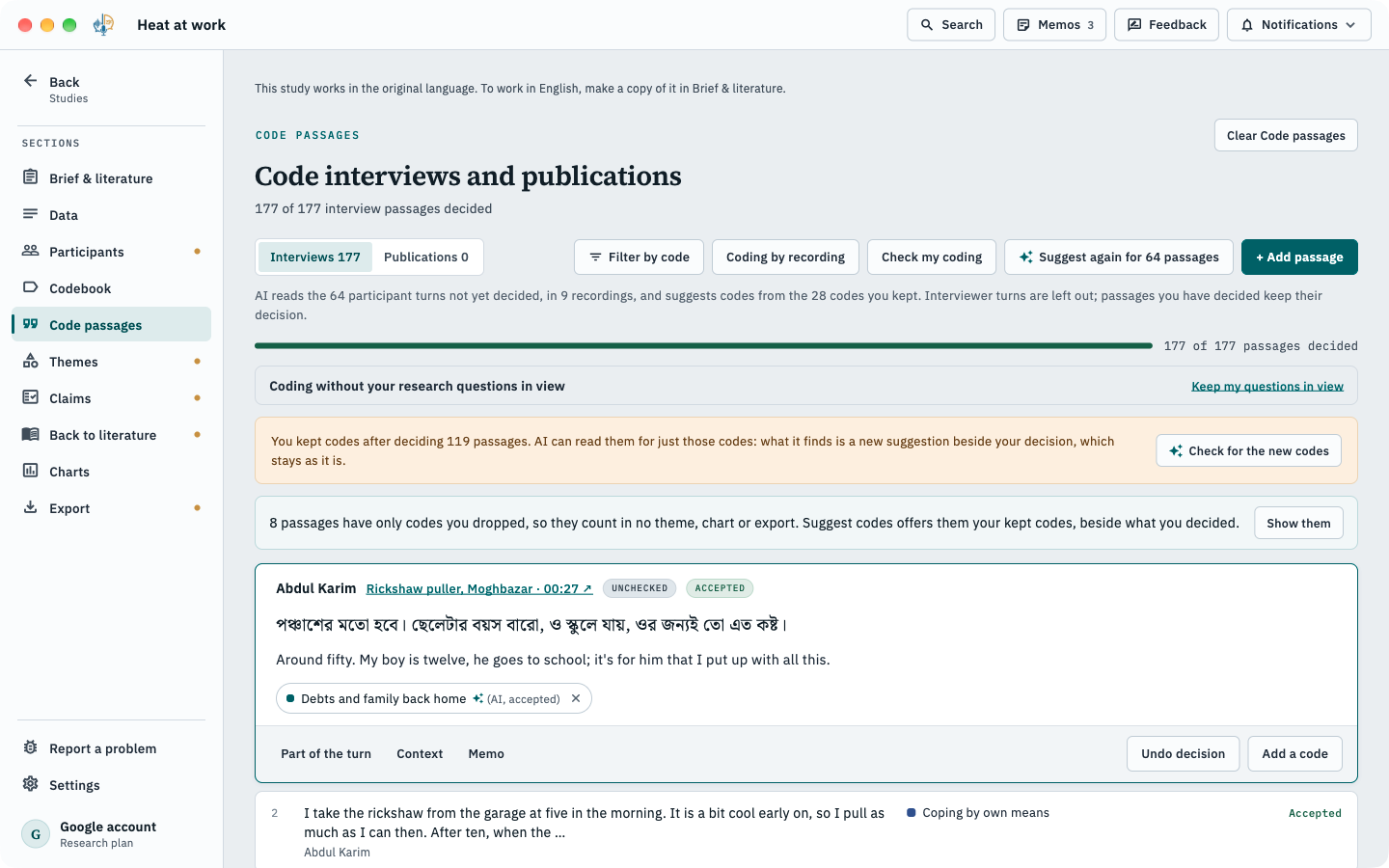Click Undo decision on Abdul Karim passage
The width and height of the screenshot is (1389, 868).
pyautogui.click(x=1183, y=753)
